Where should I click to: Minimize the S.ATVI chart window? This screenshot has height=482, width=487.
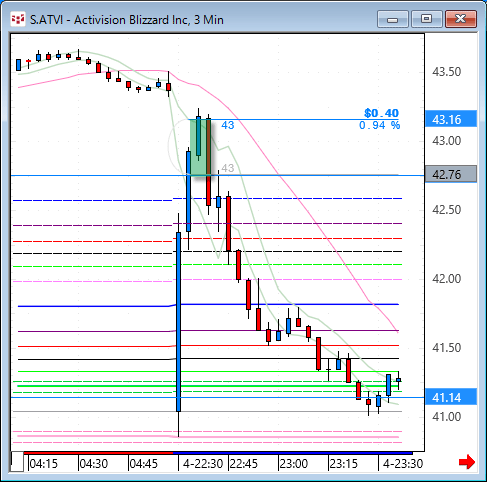tap(393, 19)
